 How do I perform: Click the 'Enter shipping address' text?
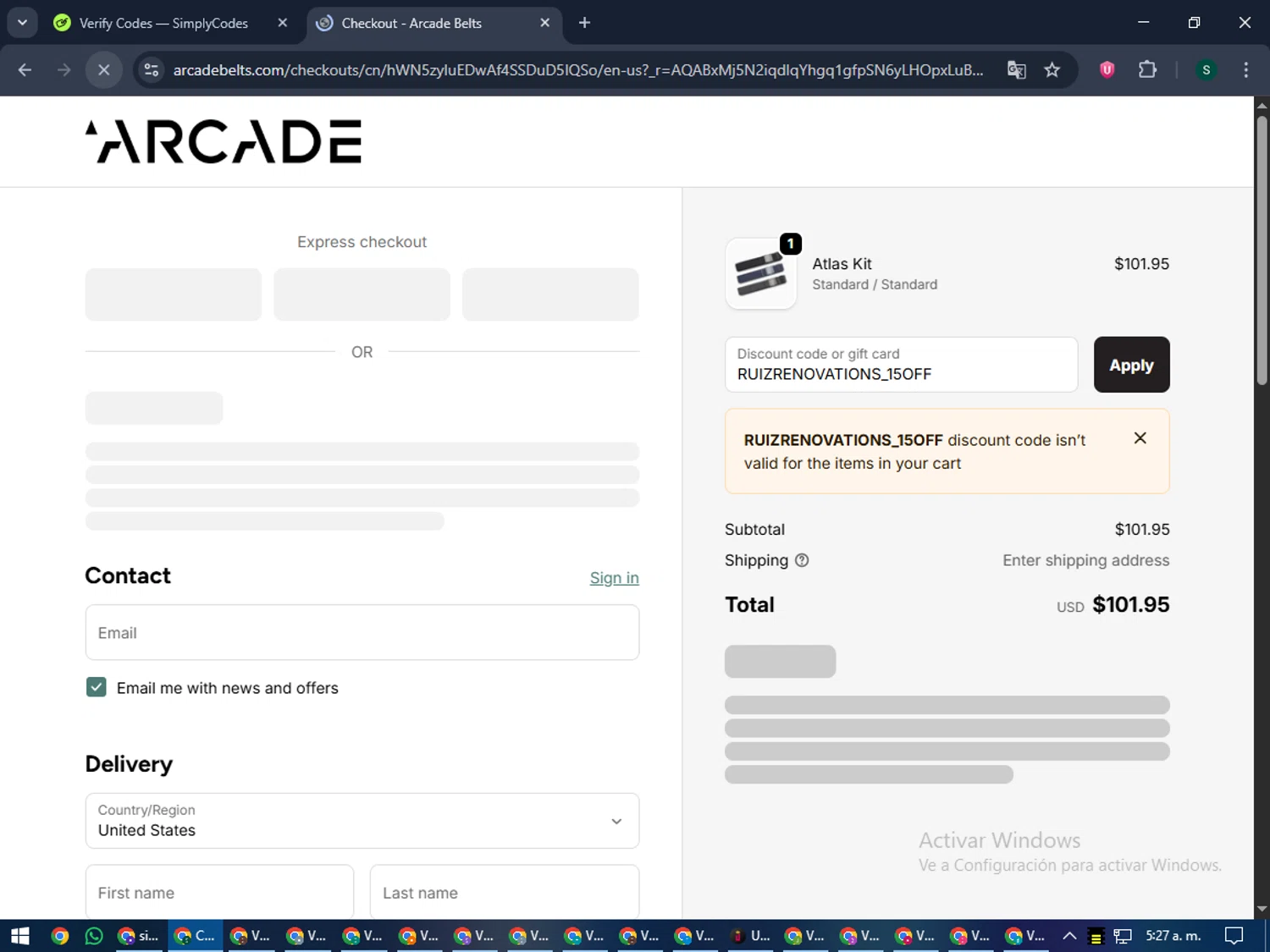[1085, 560]
